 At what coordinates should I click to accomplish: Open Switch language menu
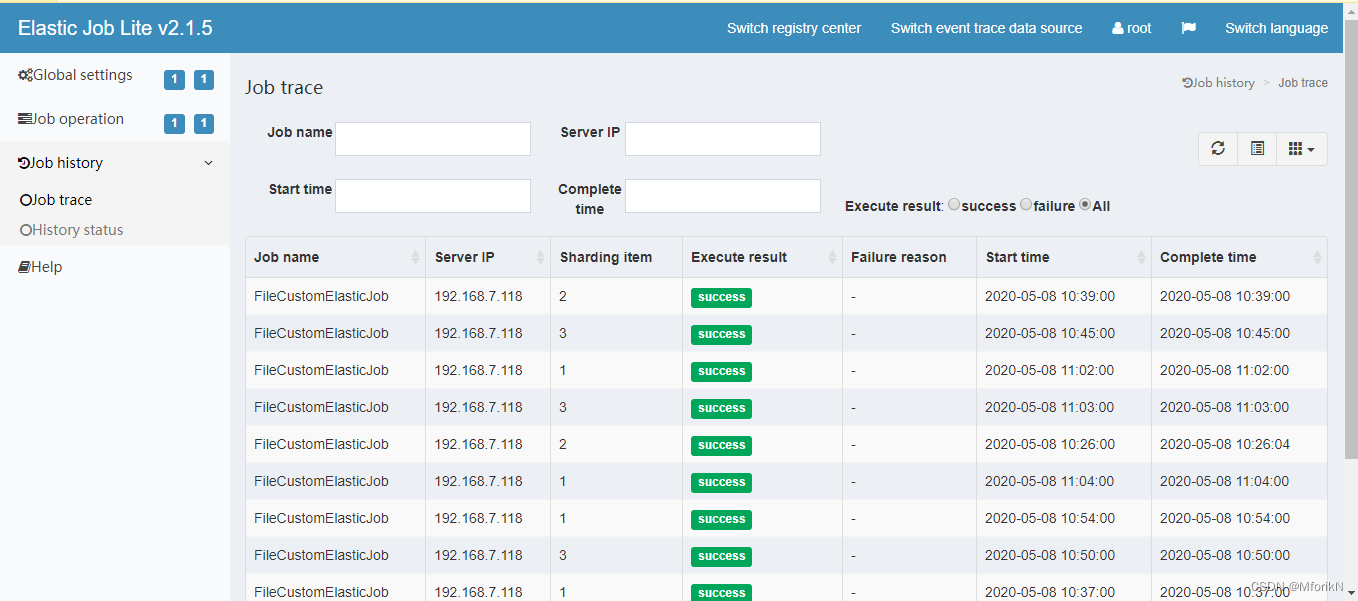1277,28
